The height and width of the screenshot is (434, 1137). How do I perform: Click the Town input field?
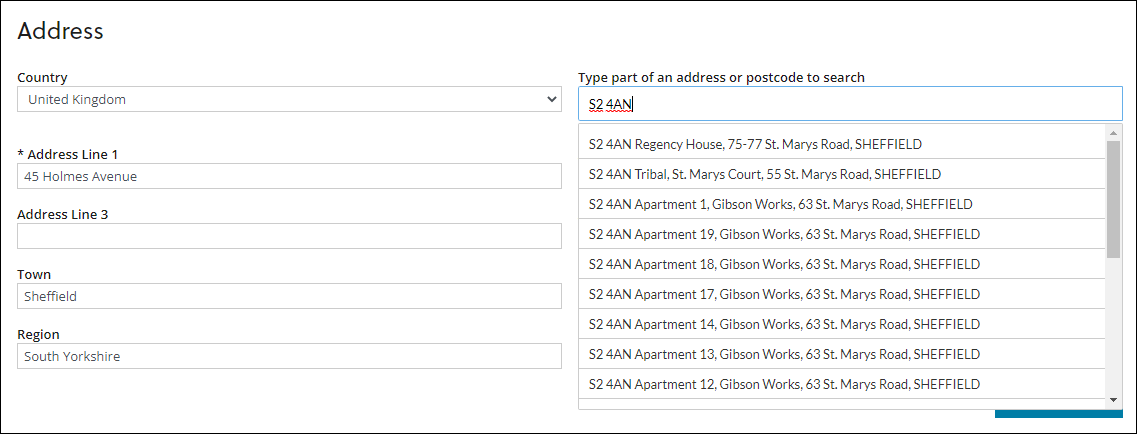(289, 296)
